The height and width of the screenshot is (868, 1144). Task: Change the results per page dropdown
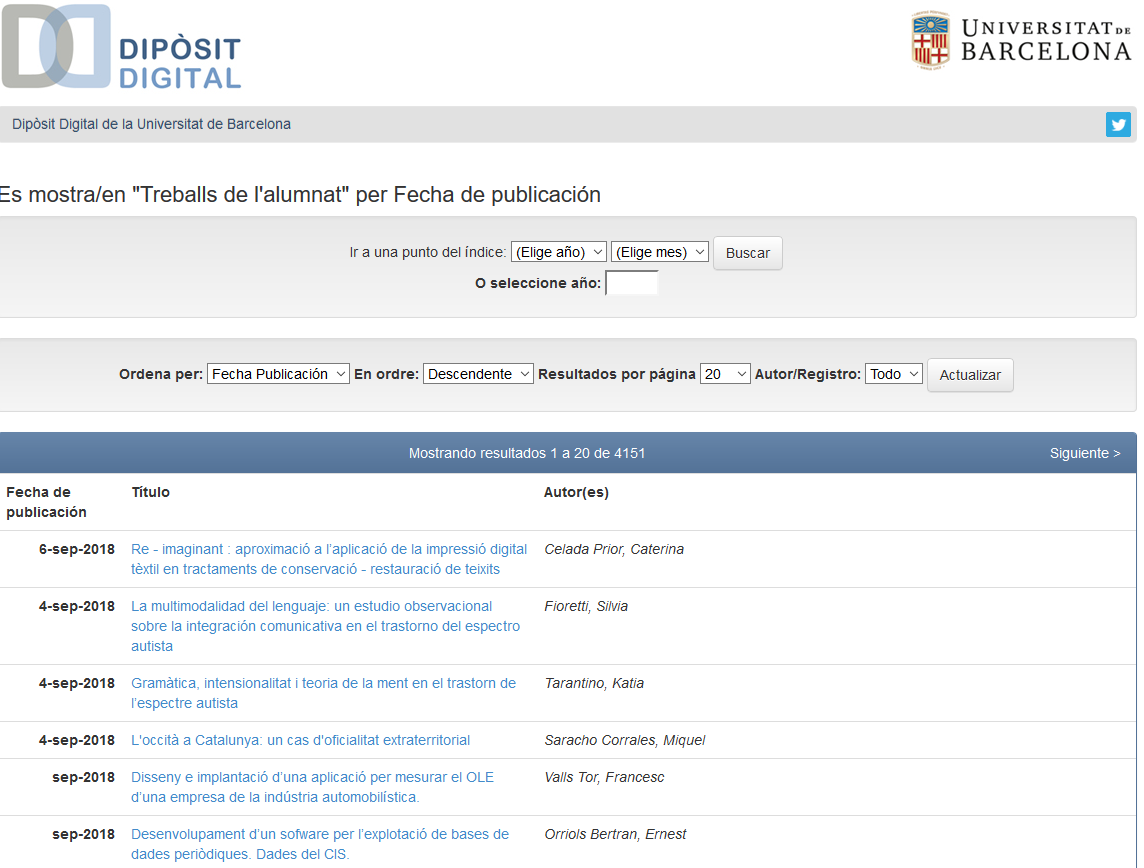coord(725,374)
